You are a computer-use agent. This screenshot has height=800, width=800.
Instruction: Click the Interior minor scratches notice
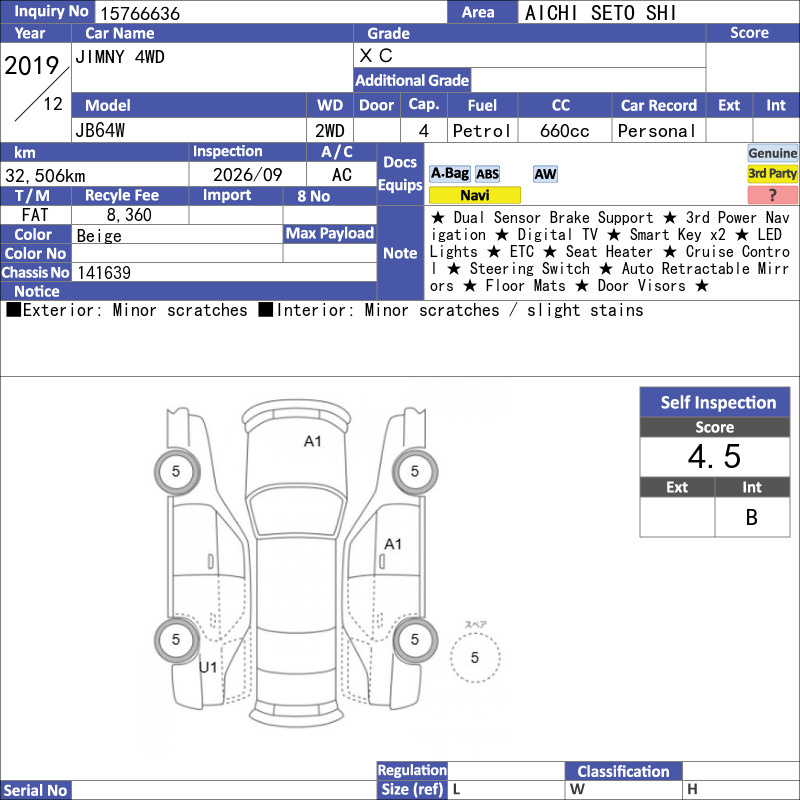[x=451, y=310]
